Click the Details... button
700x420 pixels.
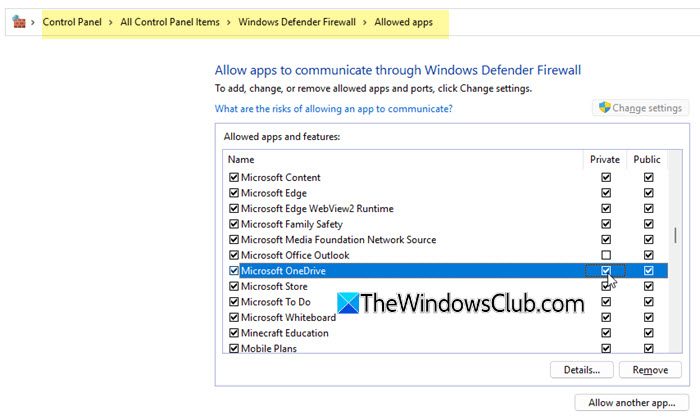point(582,370)
